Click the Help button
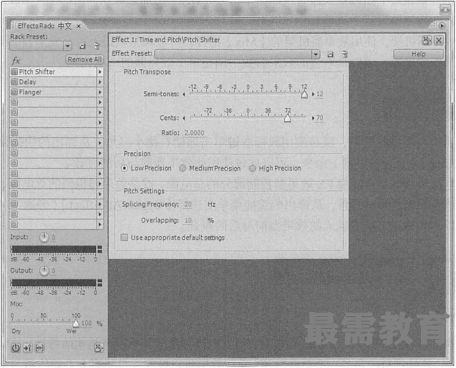Viewport: 456px width, 368px height. click(418, 54)
